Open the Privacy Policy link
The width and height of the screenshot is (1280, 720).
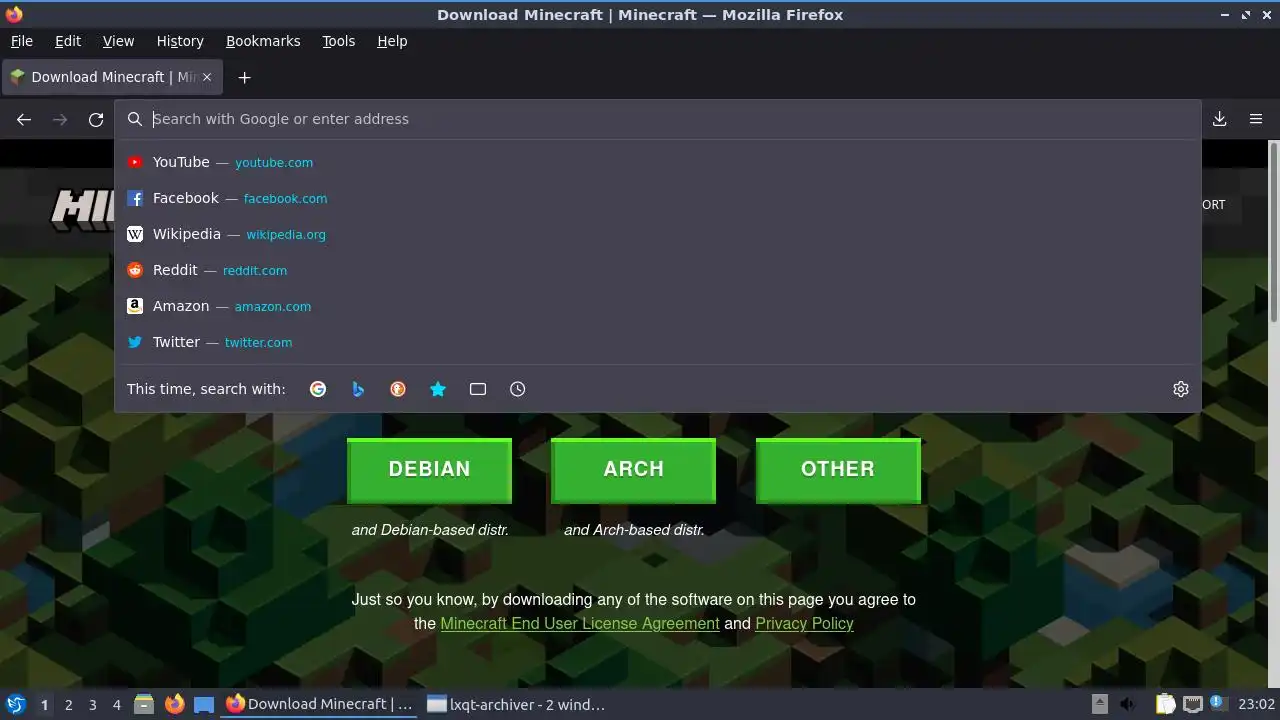(x=804, y=623)
